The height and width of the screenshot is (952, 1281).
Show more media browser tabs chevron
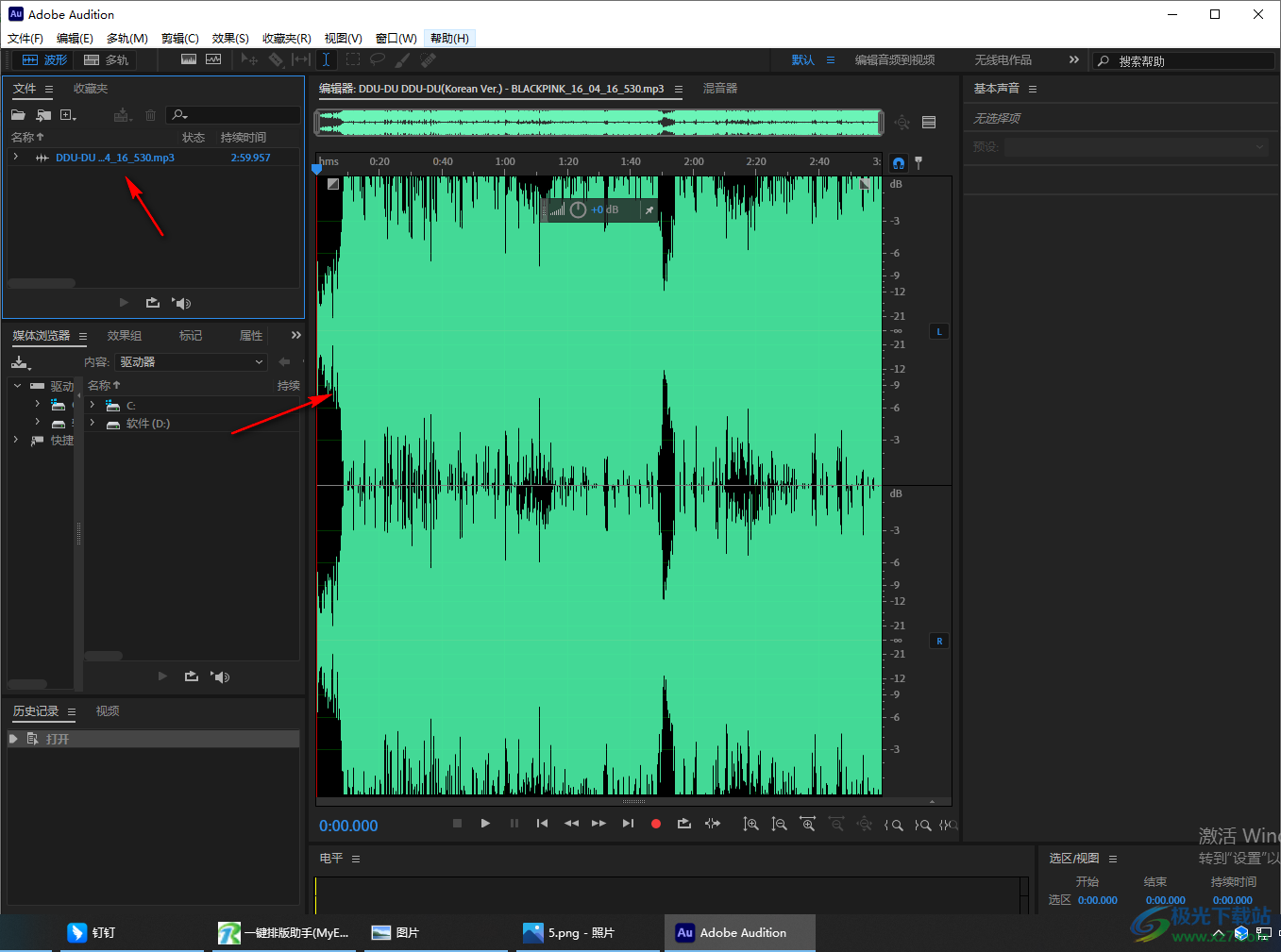click(x=296, y=335)
